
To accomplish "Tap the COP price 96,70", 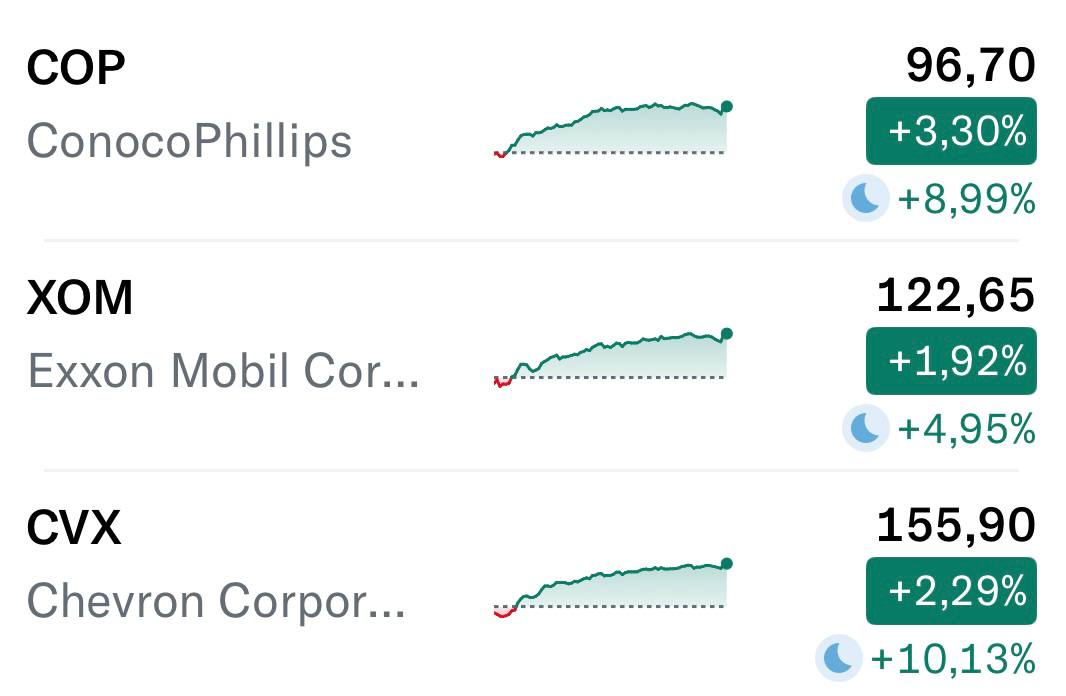I will coord(970,67).
